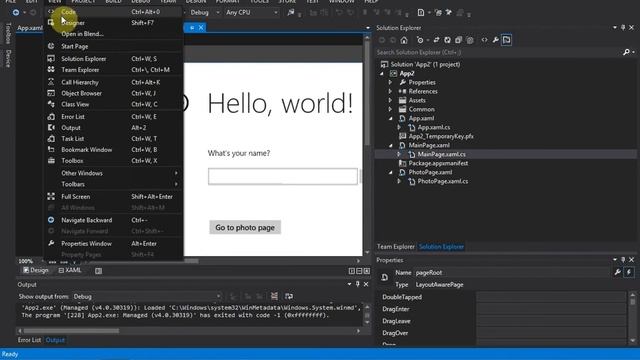Click Navigate Backward toolbar arrow
Screen dimensions: 640x360
16,13
